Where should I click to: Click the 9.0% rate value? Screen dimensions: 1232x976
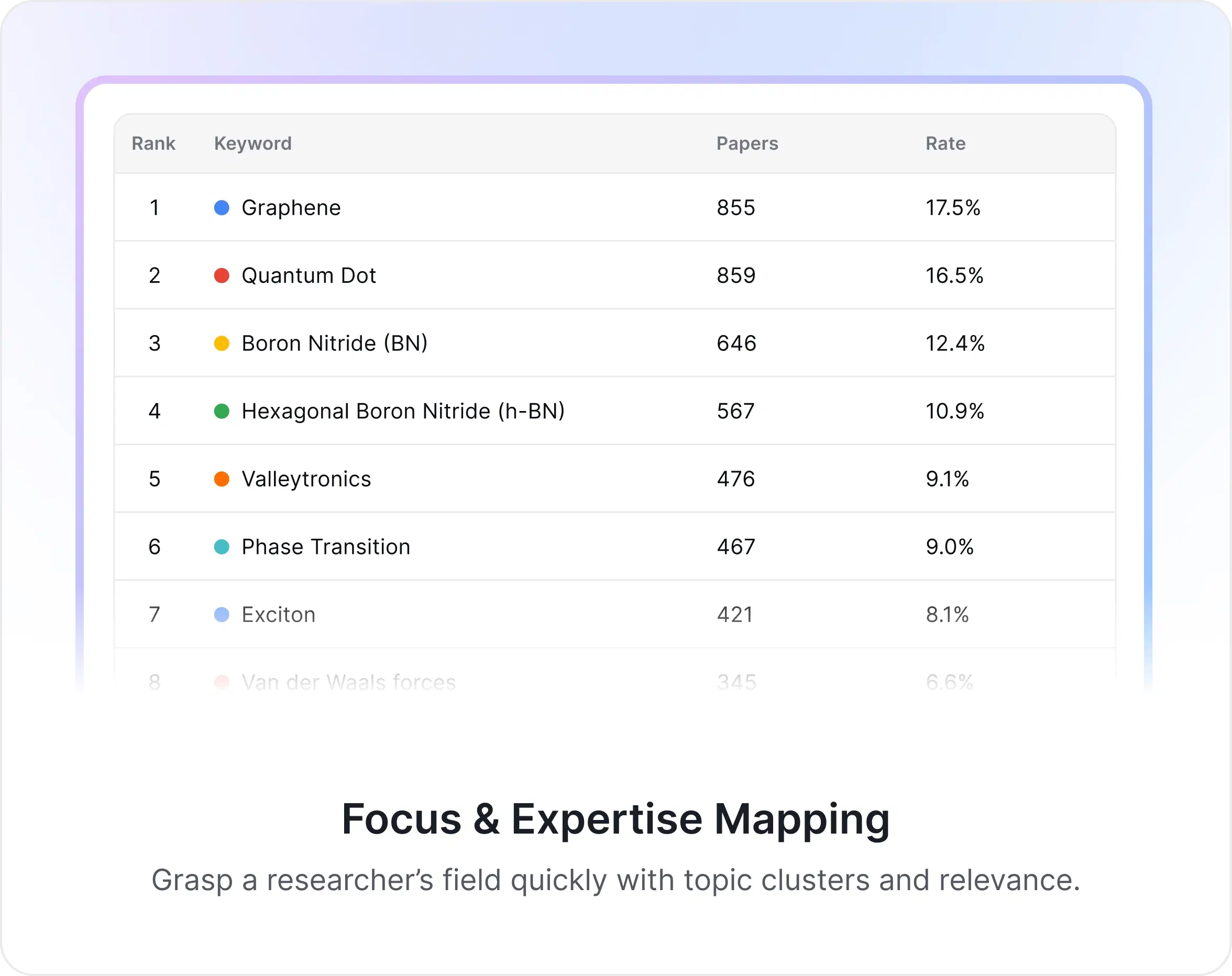(949, 547)
